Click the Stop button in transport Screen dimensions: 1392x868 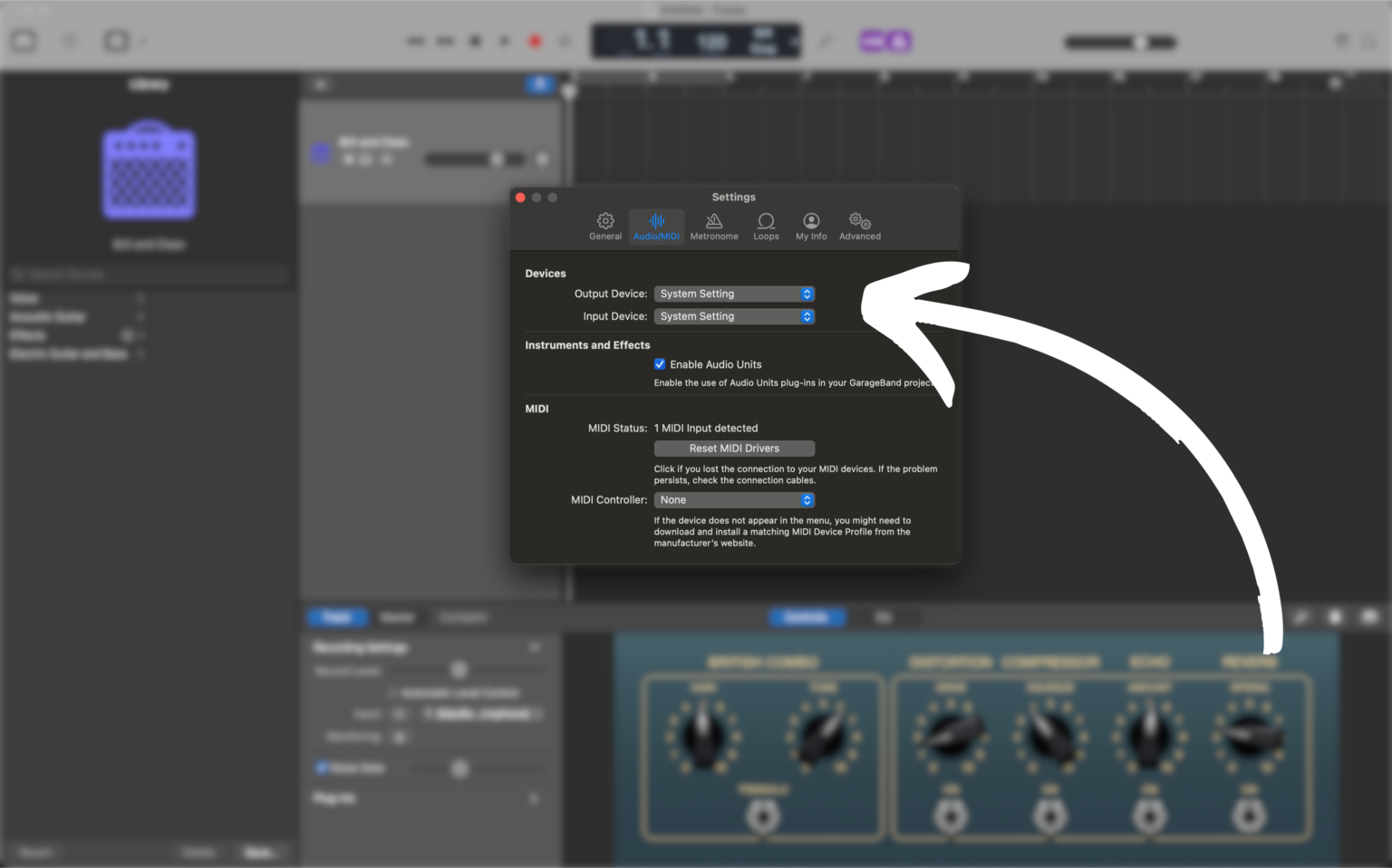475,42
